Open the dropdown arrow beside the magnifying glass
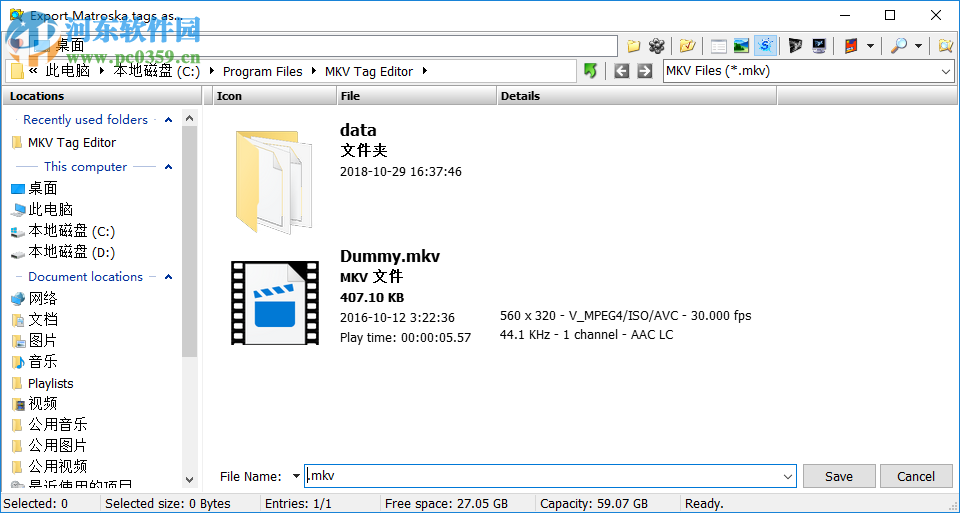 pos(918,46)
